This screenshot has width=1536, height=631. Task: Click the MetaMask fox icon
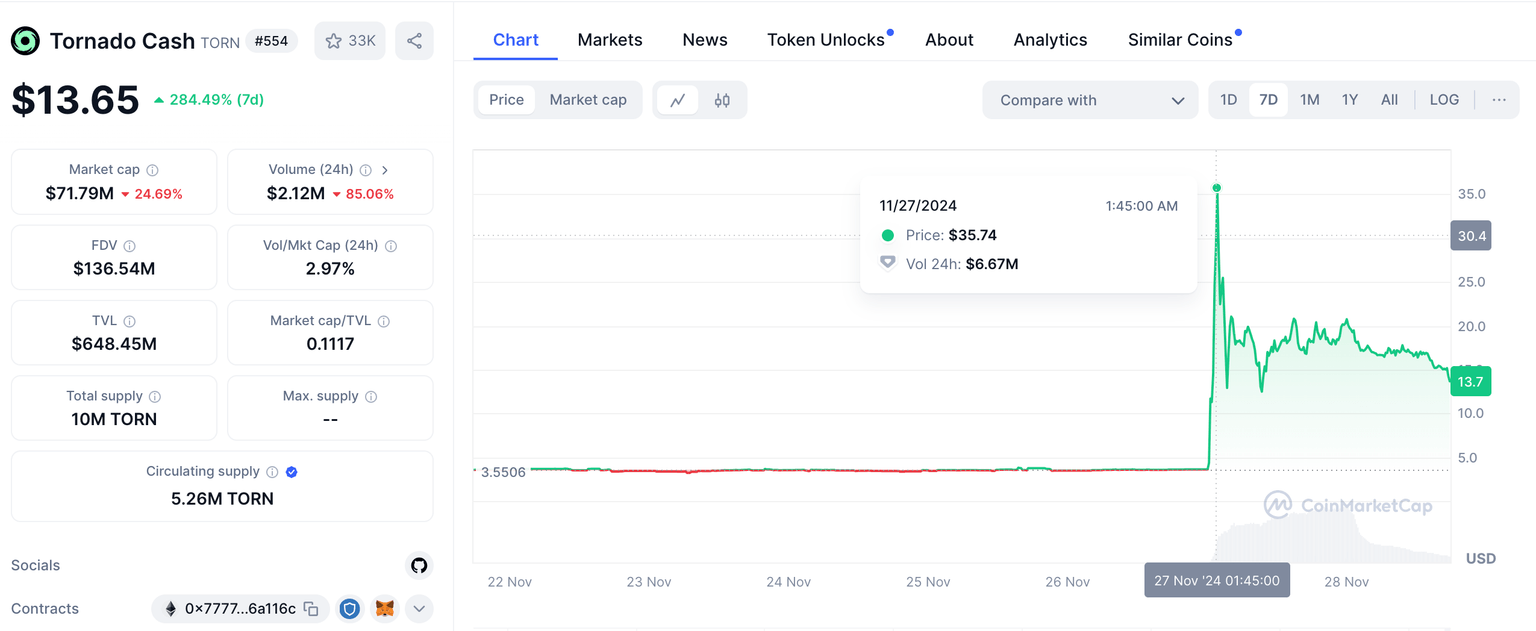point(385,608)
